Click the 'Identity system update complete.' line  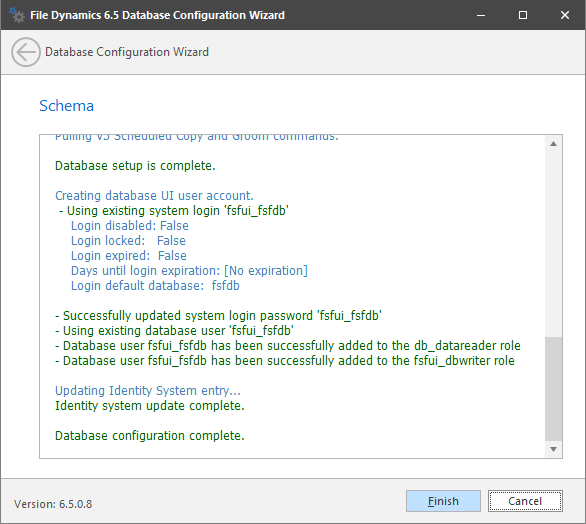[149, 406]
